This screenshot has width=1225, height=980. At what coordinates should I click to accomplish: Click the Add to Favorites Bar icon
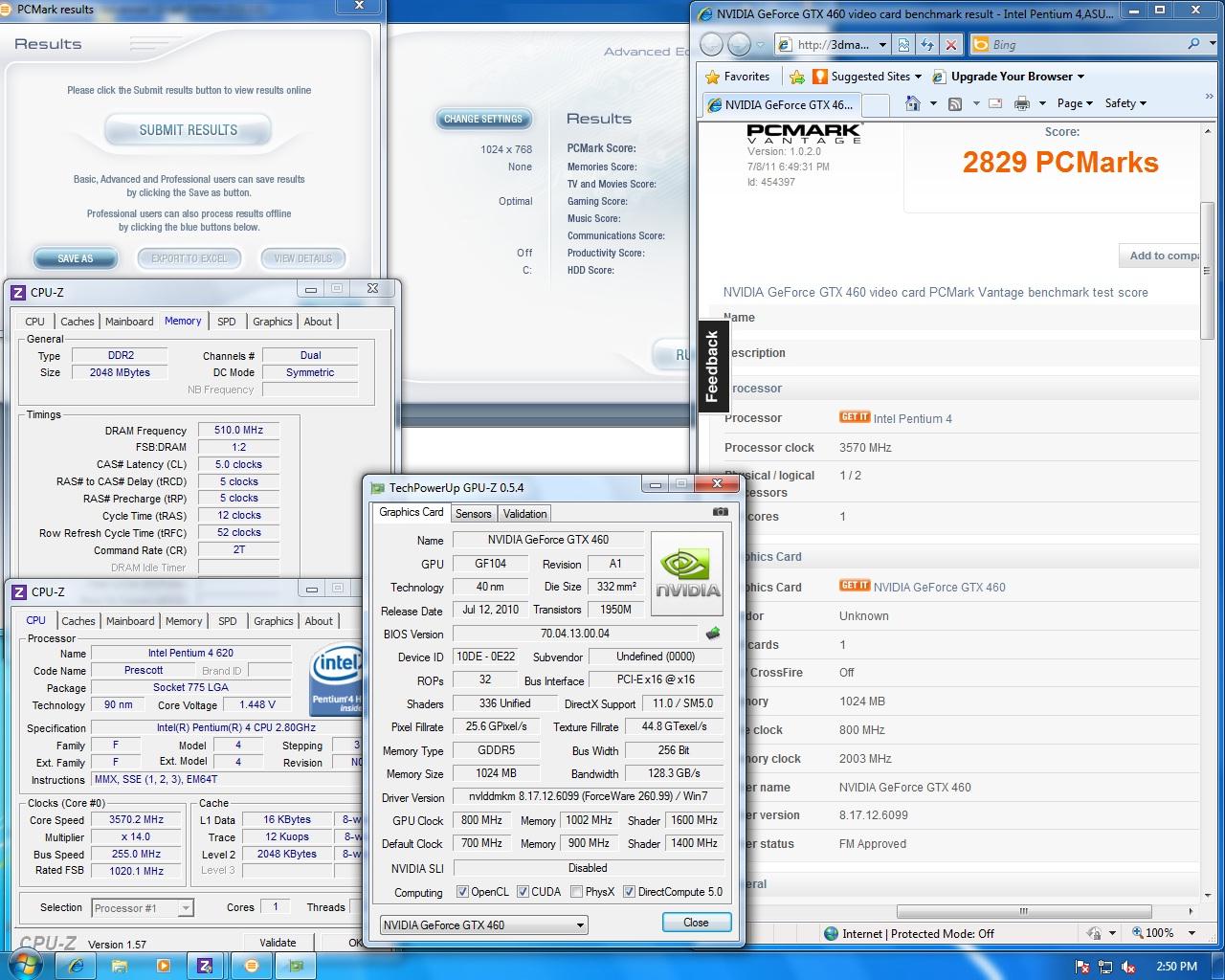click(x=797, y=77)
